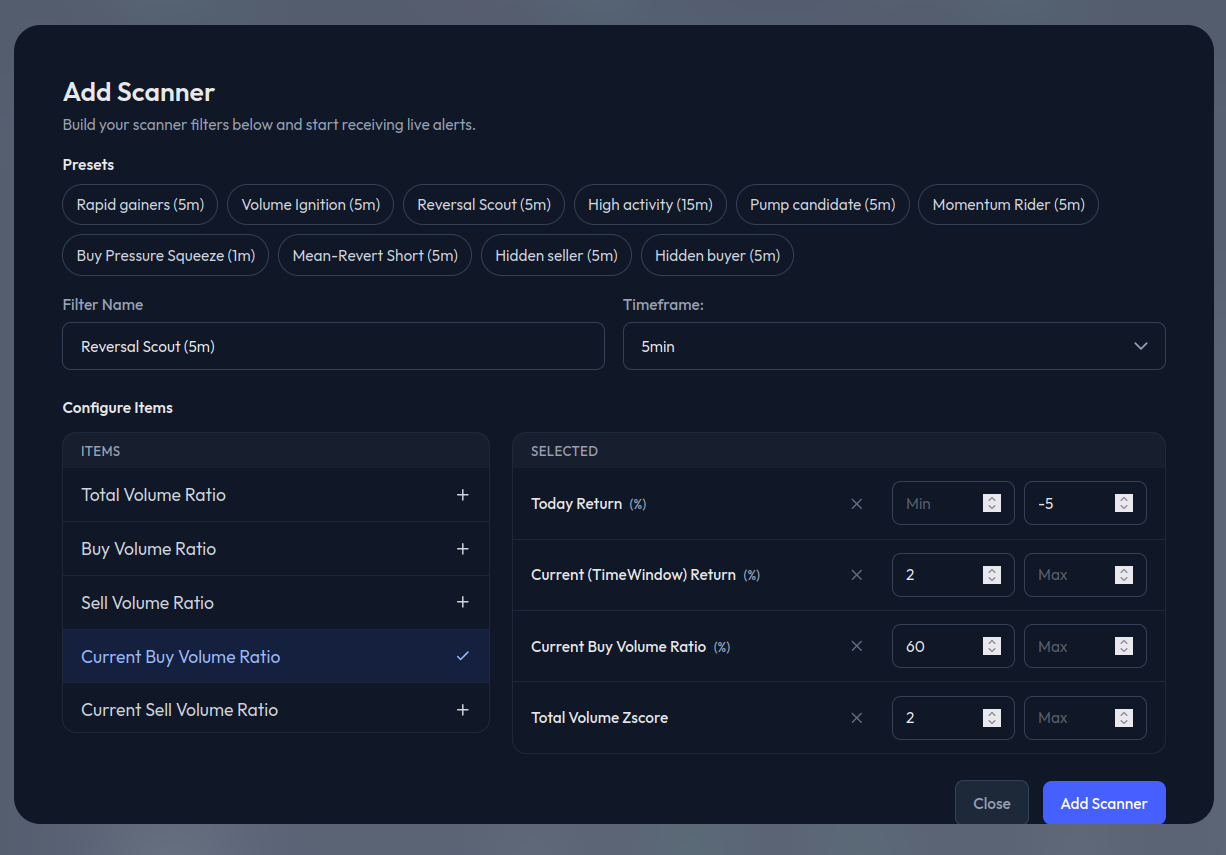Image resolution: width=1226 pixels, height=855 pixels.
Task: Select the Rapid gainers (5m) preset
Action: pyautogui.click(x=140, y=205)
